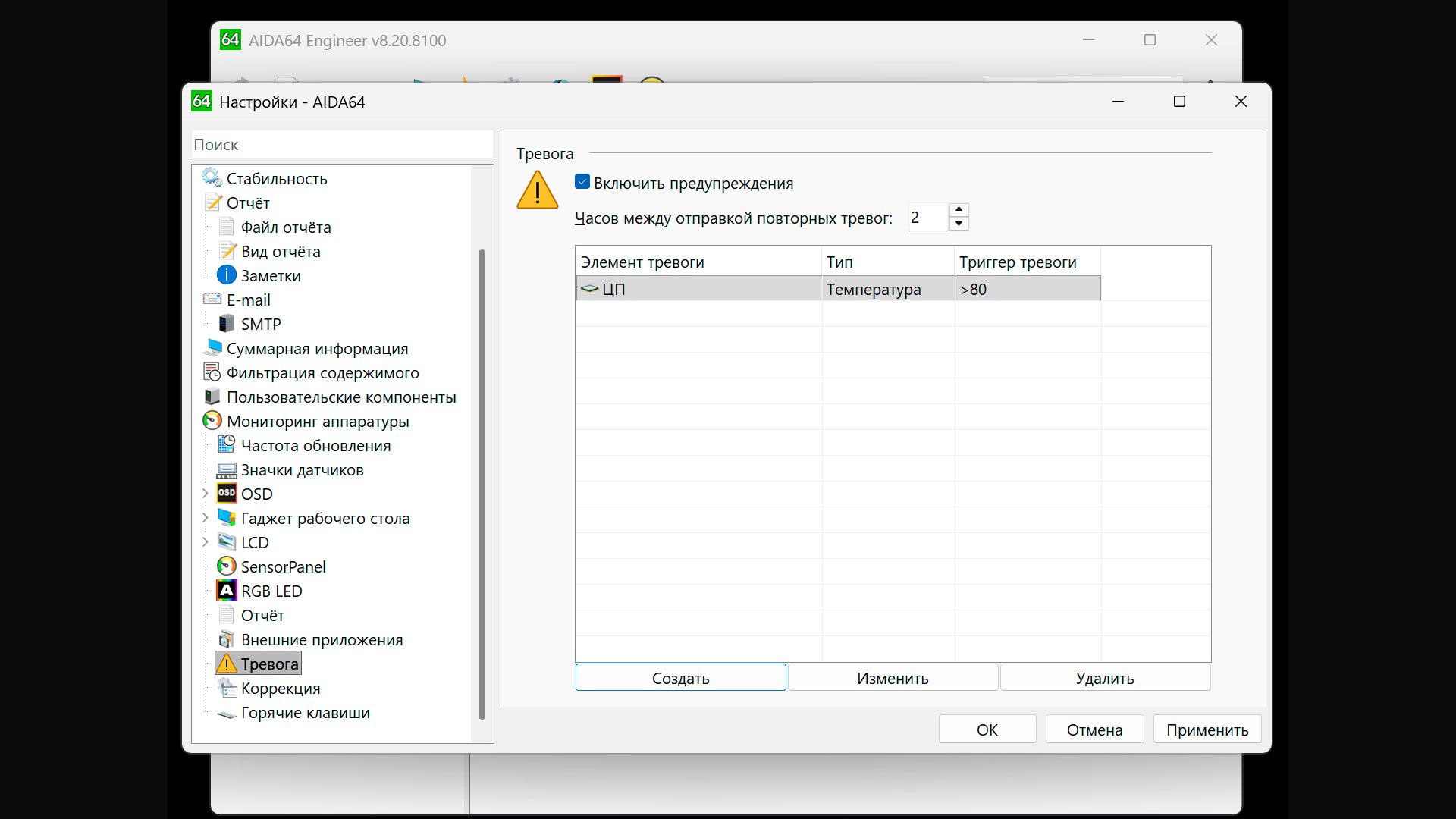The height and width of the screenshot is (819, 1456).
Task: Click the Мониторинг аппаратуры gauge icon
Action: (x=212, y=421)
